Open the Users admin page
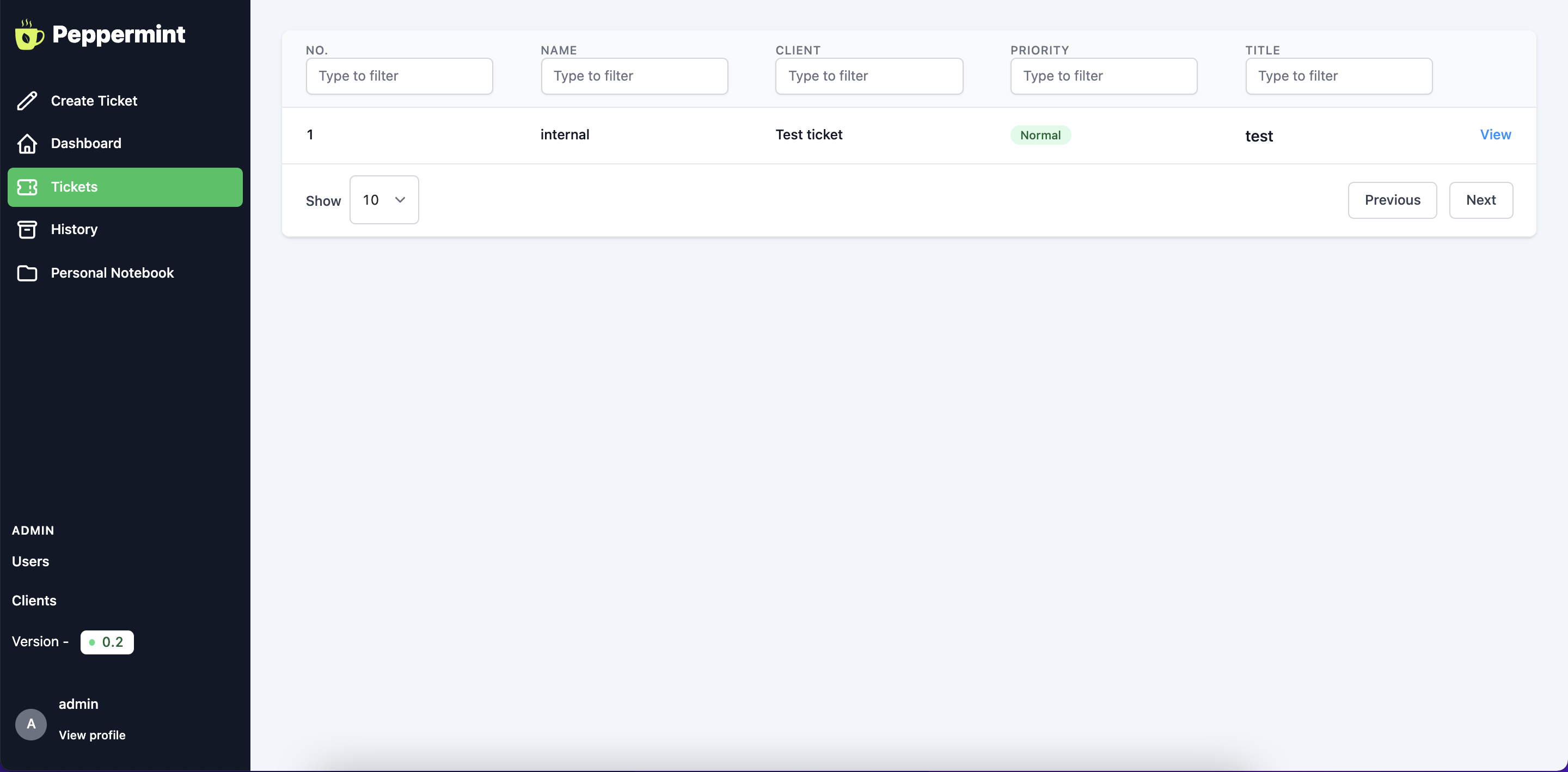 [x=30, y=561]
